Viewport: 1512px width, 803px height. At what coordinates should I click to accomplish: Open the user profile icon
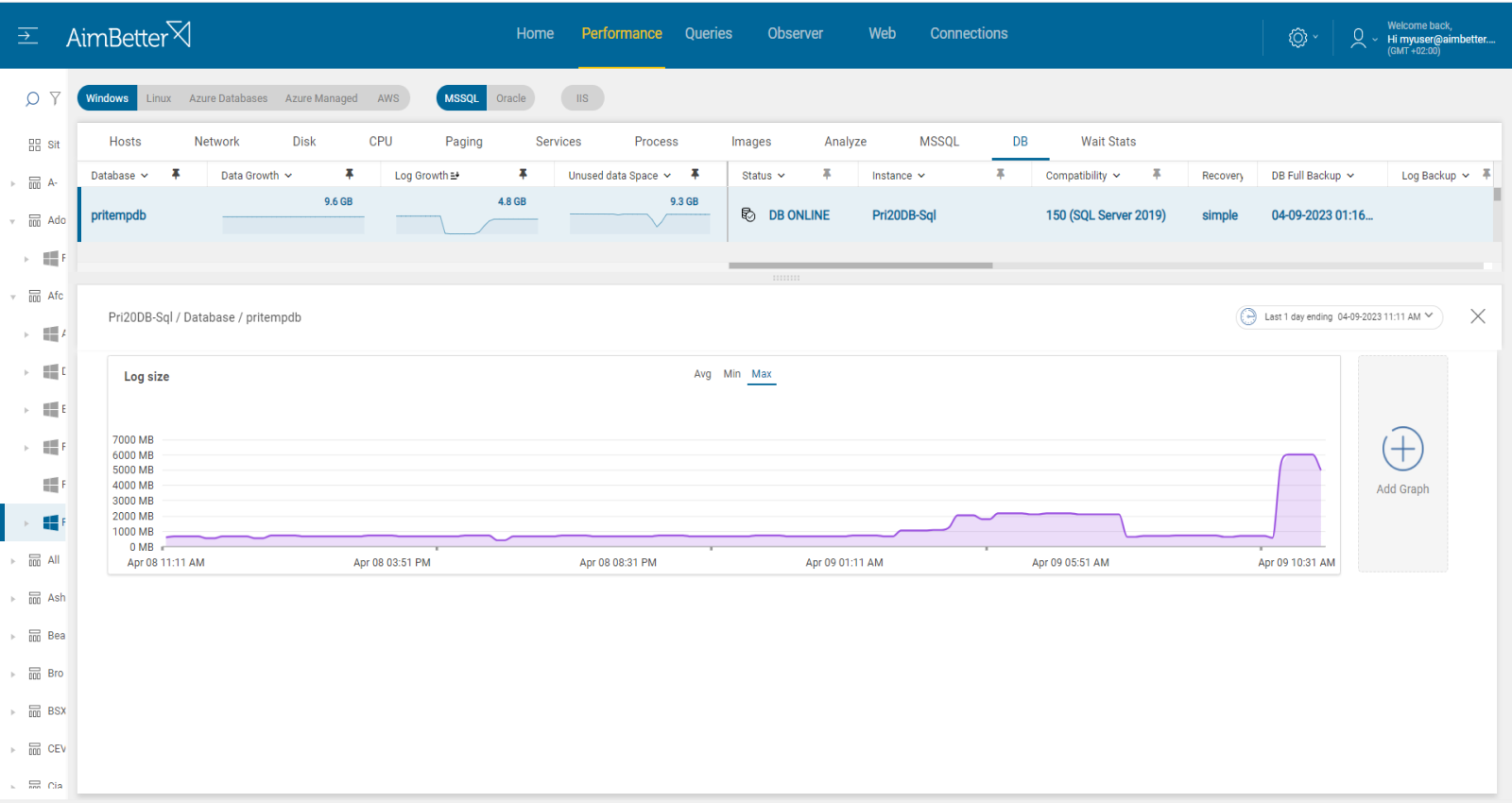click(1358, 38)
